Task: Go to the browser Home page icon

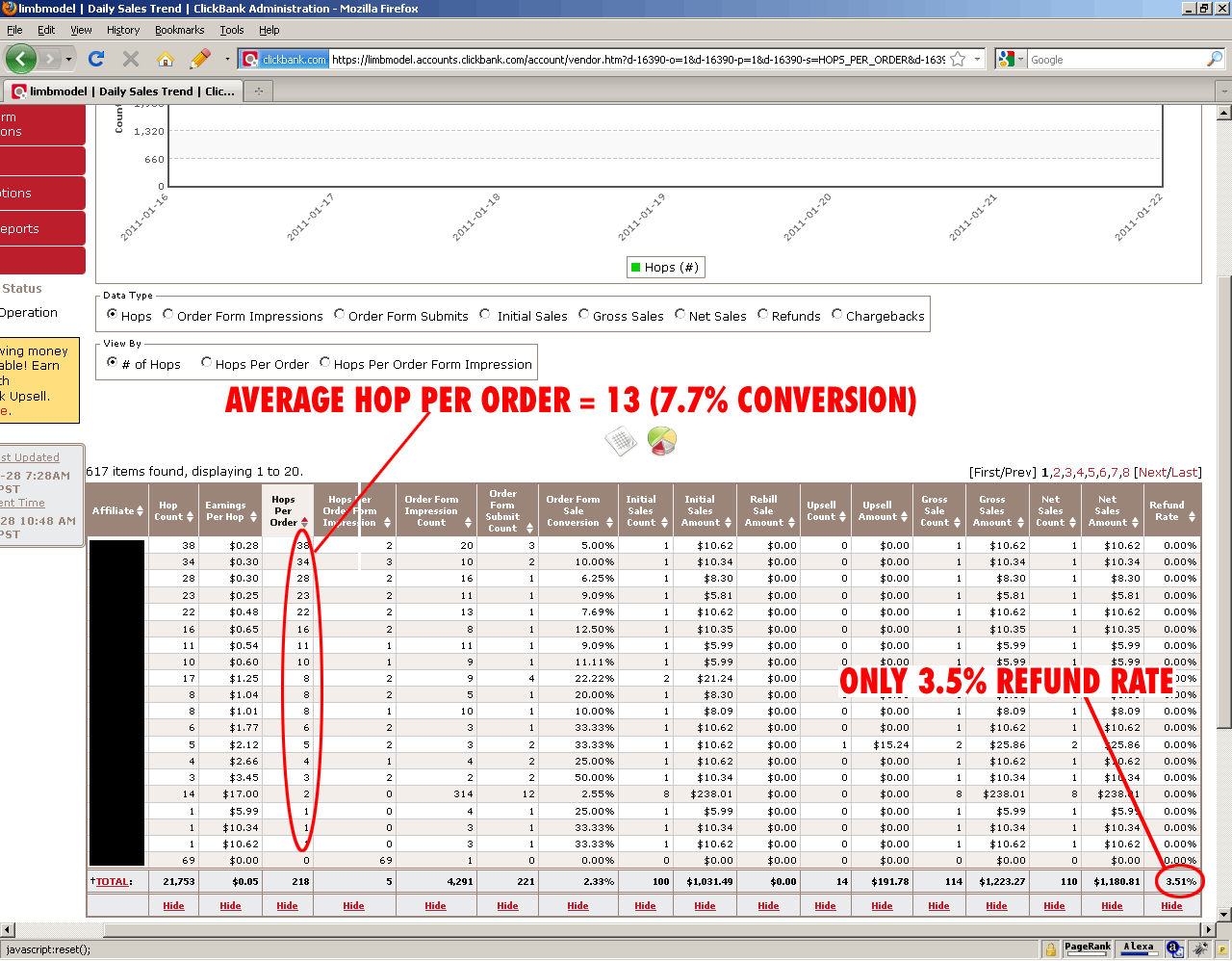Action: coord(166,60)
